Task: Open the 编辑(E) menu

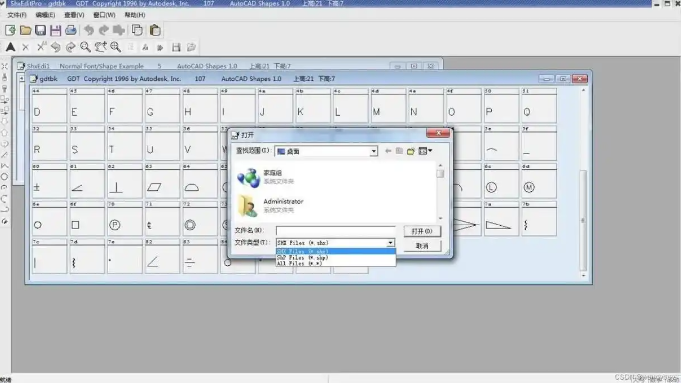Action: (45, 15)
